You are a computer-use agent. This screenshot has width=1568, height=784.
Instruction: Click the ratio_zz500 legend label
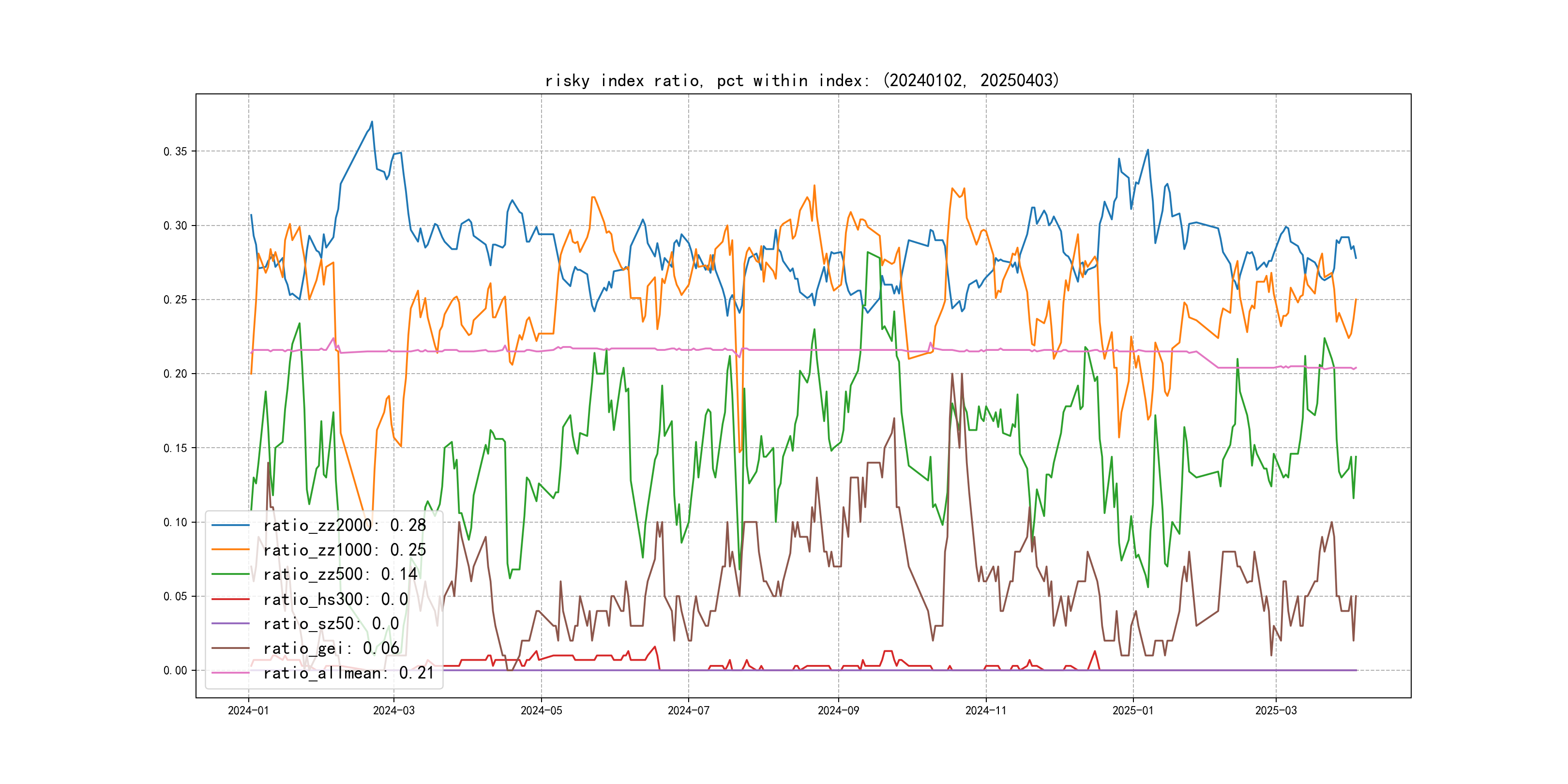click(340, 574)
